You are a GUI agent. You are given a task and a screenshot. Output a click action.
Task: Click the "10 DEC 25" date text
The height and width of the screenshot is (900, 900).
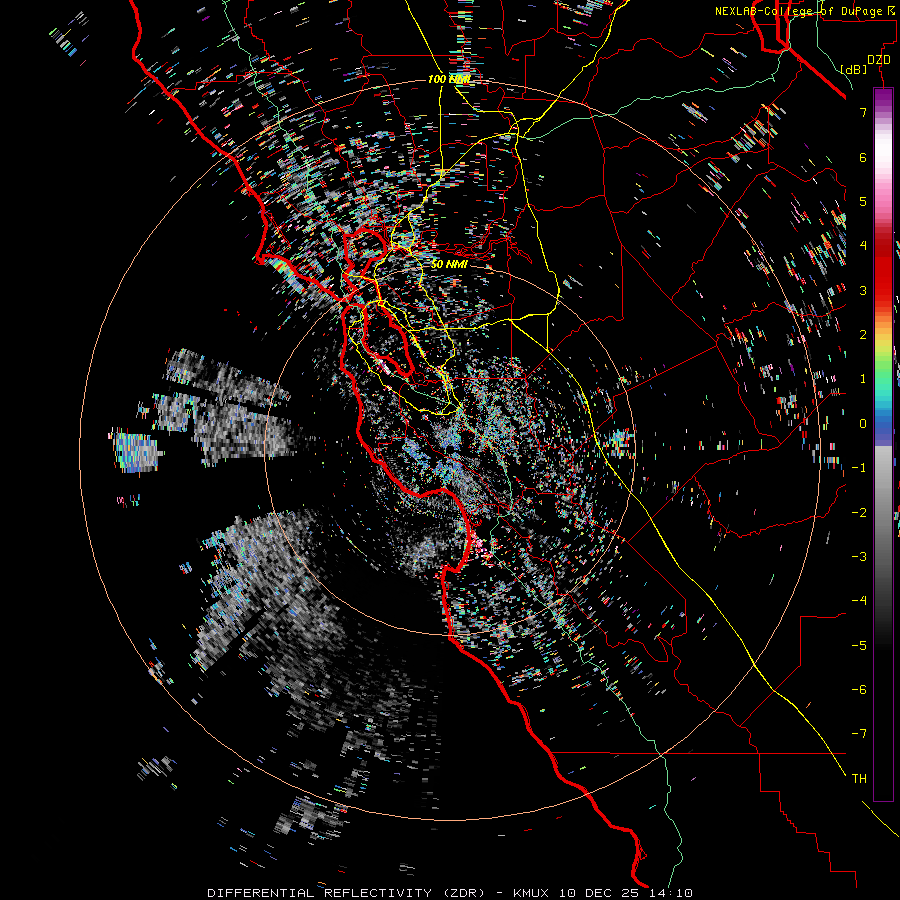click(x=599, y=893)
